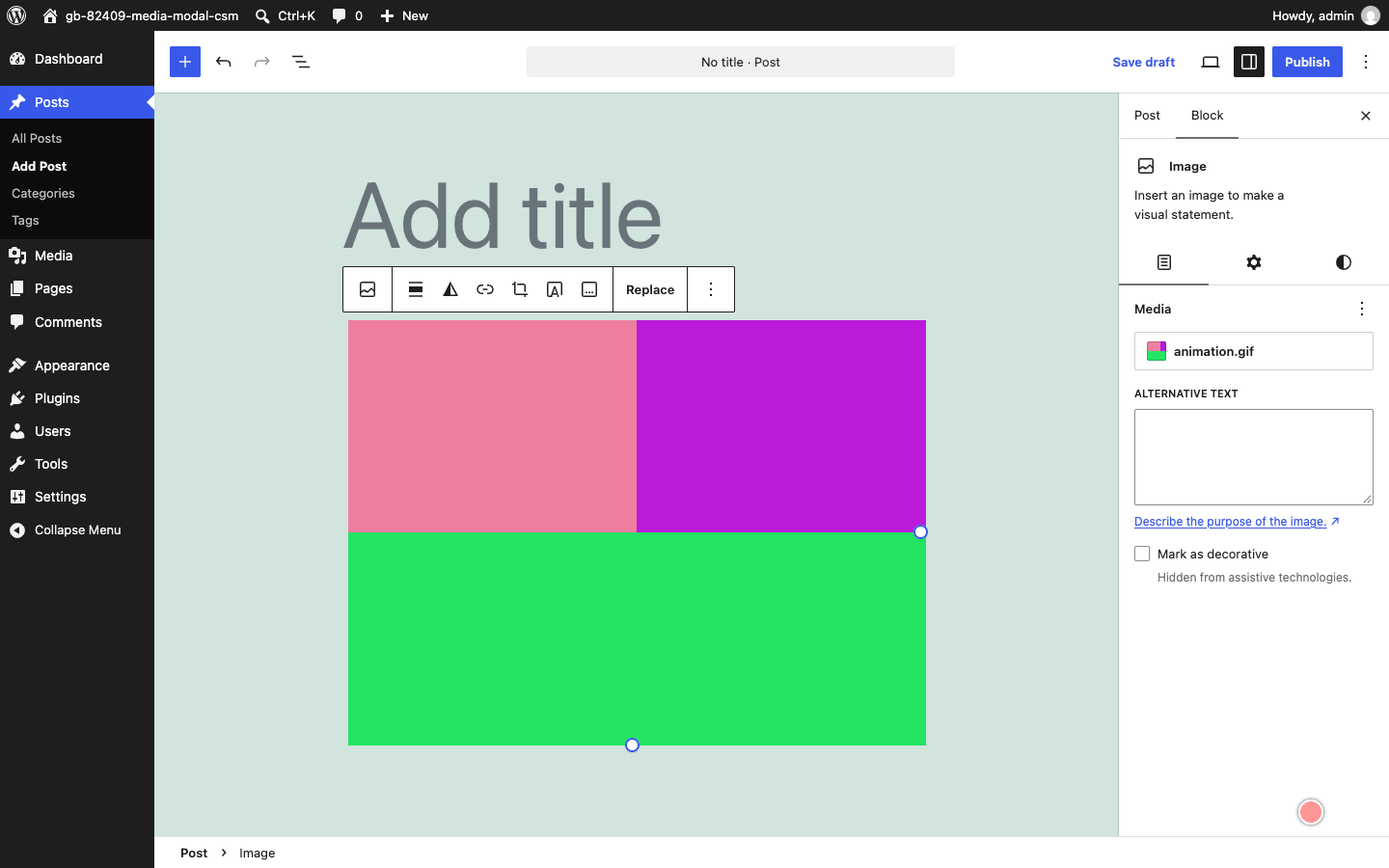Image resolution: width=1389 pixels, height=868 pixels.
Task: Click the Add title heading field
Action: tap(504, 216)
